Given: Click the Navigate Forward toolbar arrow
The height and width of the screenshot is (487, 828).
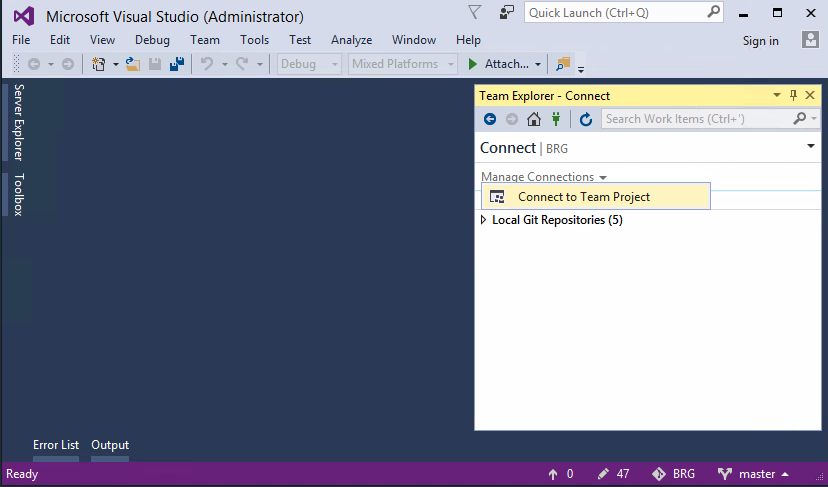Looking at the screenshot, I should tap(68, 64).
